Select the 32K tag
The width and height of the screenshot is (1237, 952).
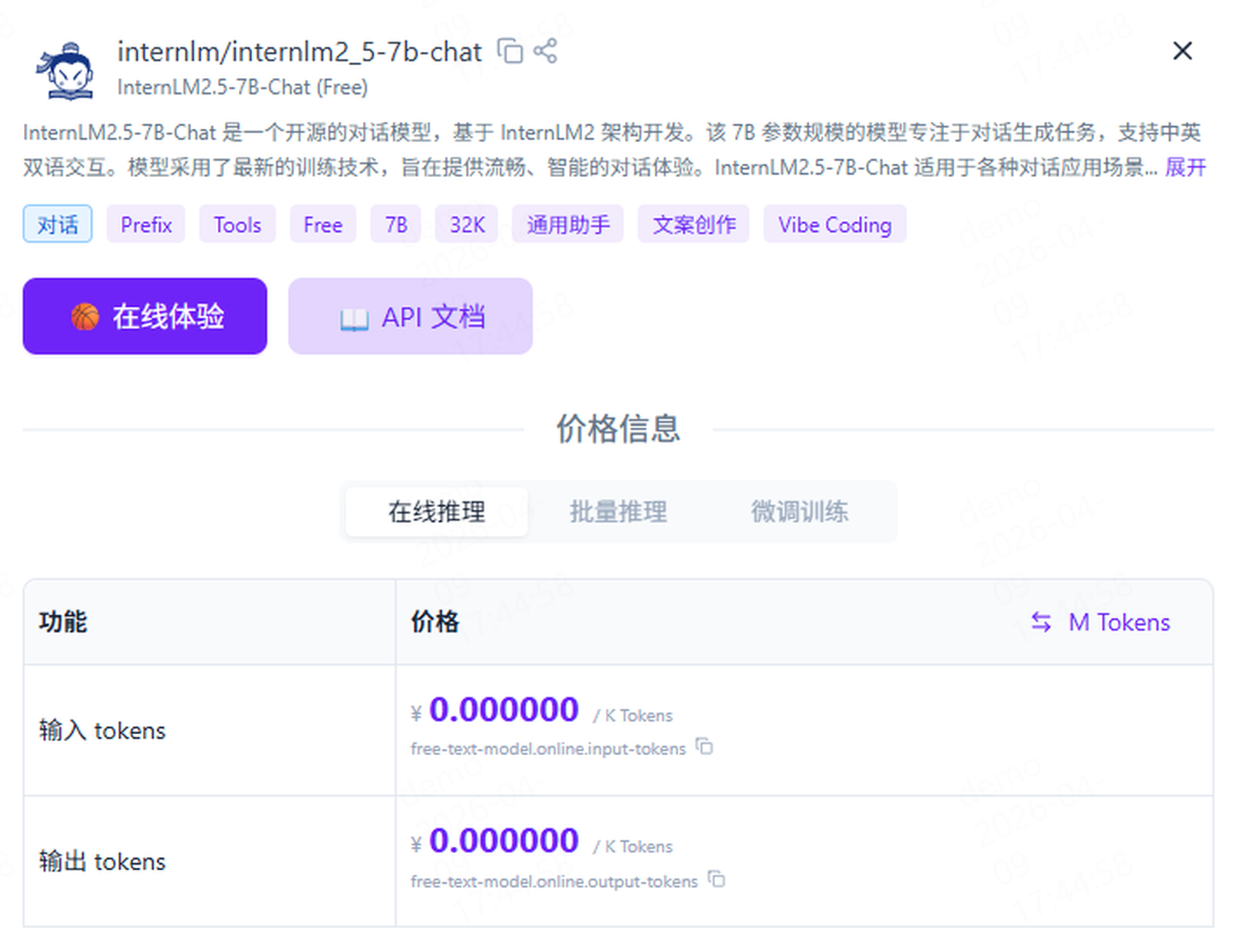coord(467,224)
